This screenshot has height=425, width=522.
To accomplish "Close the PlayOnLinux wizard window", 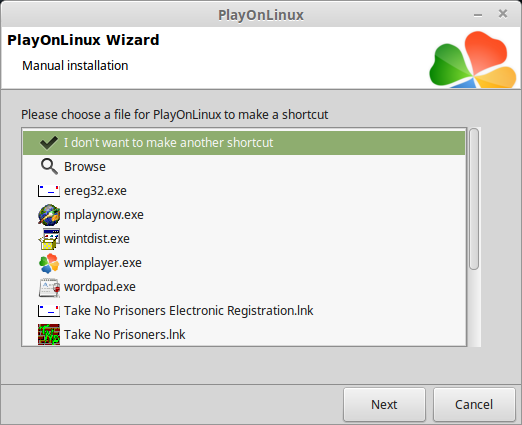I will click(x=503, y=14).
